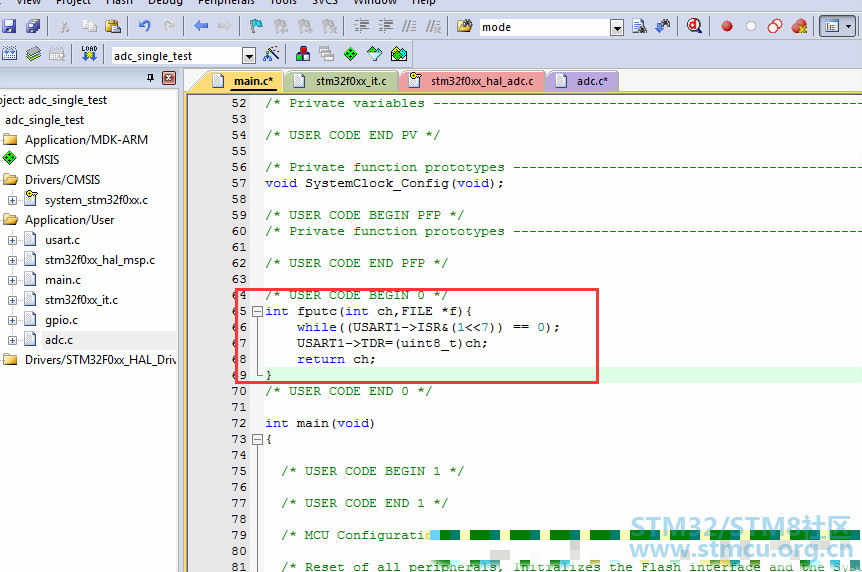Image resolution: width=862 pixels, height=572 pixels.
Task: Click the Manage Multi-Project Workspace icon
Action: (327, 54)
